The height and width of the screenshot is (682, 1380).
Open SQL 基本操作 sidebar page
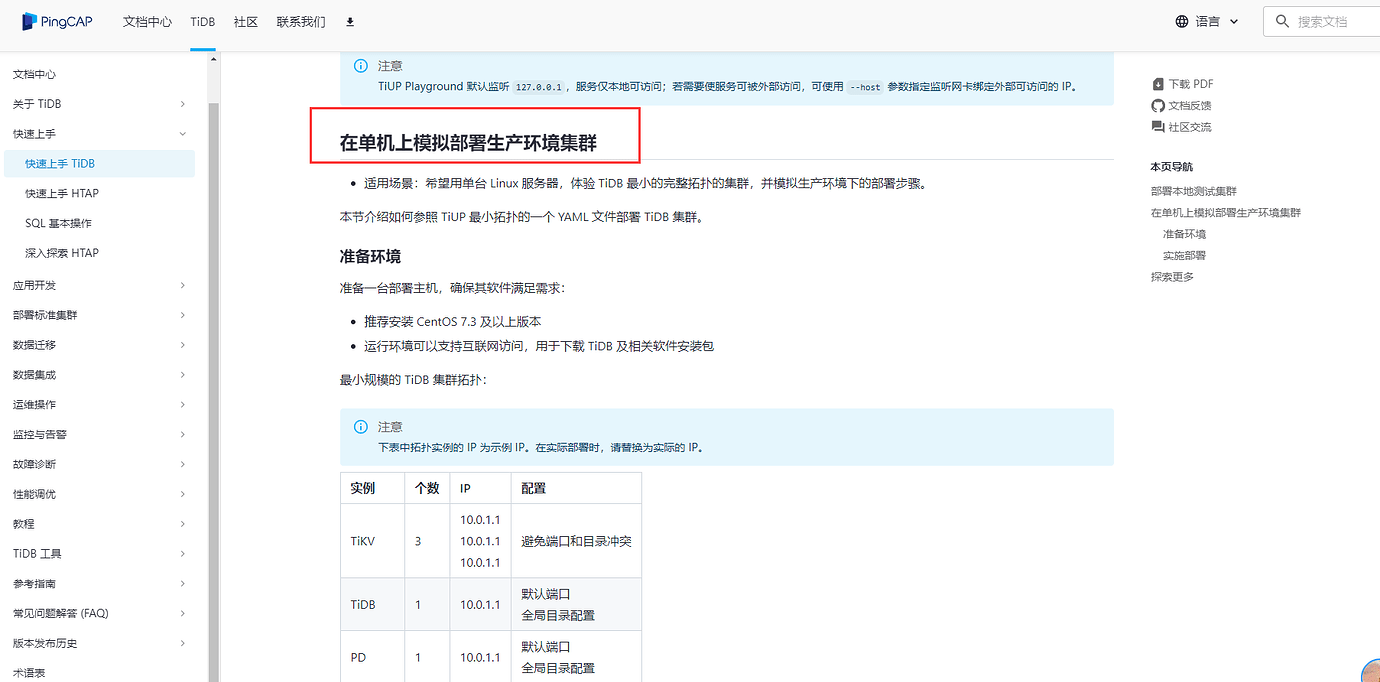(58, 223)
